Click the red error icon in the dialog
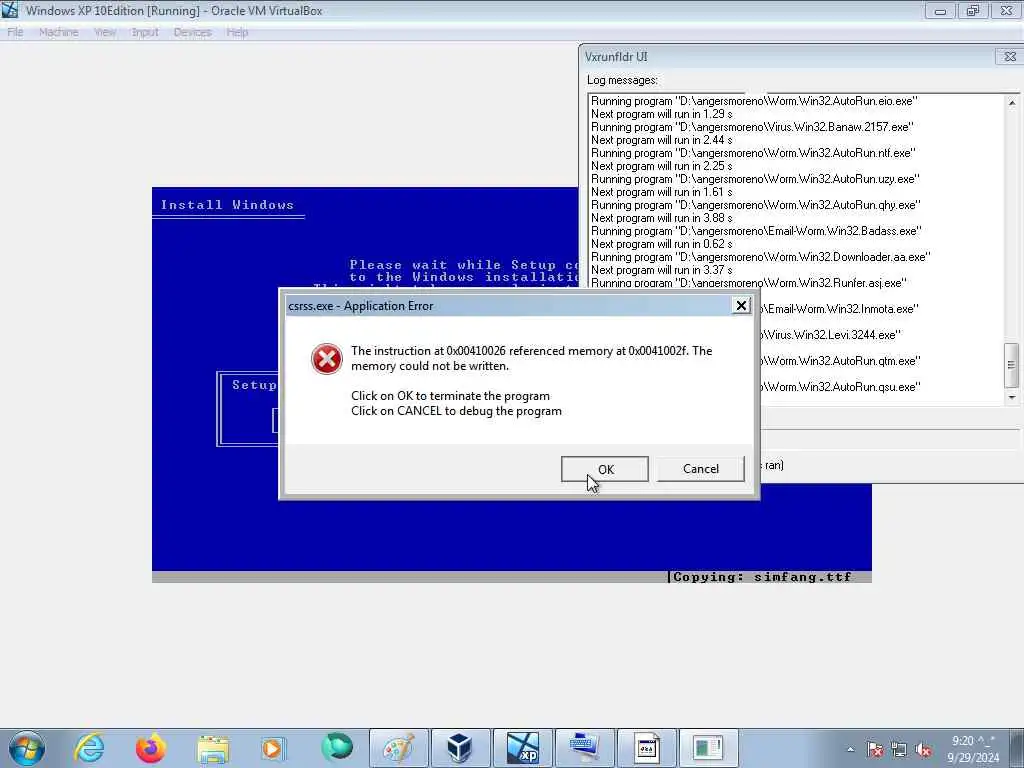The height and width of the screenshot is (768, 1024). [x=327, y=359]
